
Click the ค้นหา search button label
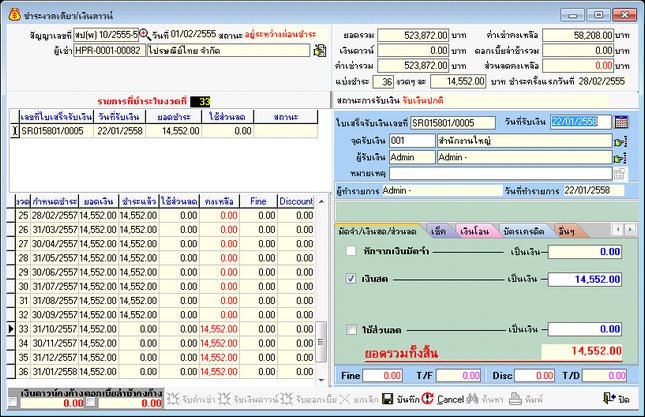point(492,399)
